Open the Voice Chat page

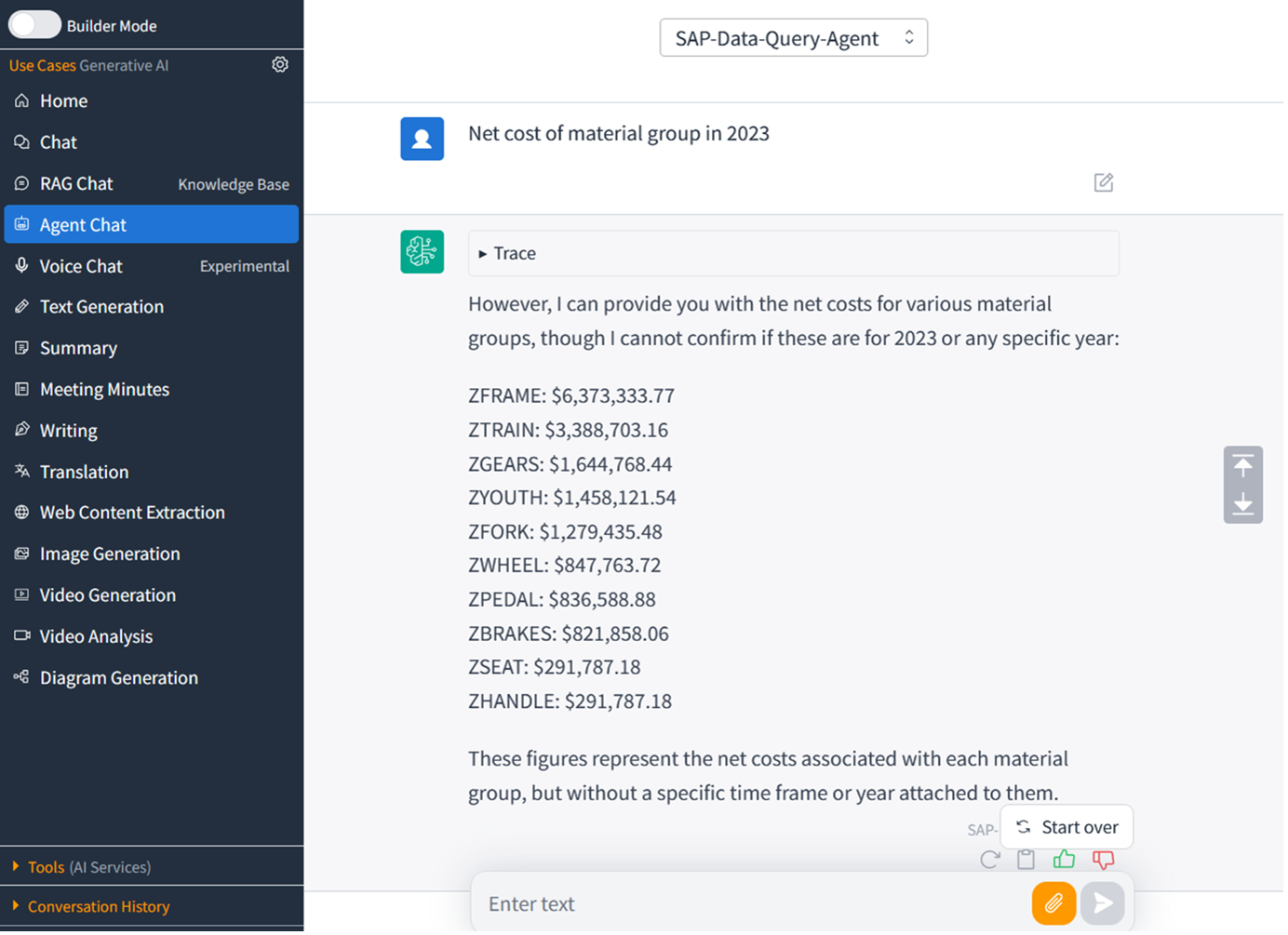(x=81, y=266)
